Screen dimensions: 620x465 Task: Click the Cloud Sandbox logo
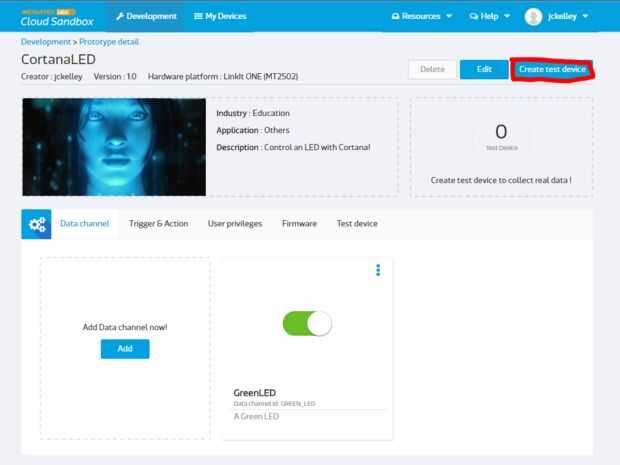pos(57,18)
